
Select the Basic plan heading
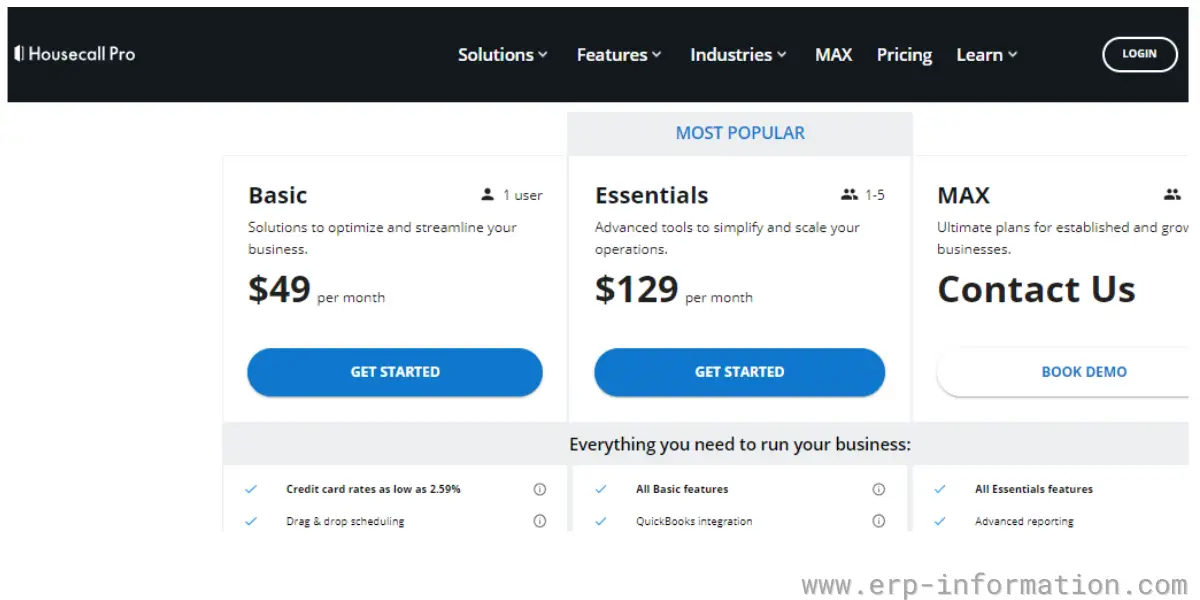click(278, 195)
